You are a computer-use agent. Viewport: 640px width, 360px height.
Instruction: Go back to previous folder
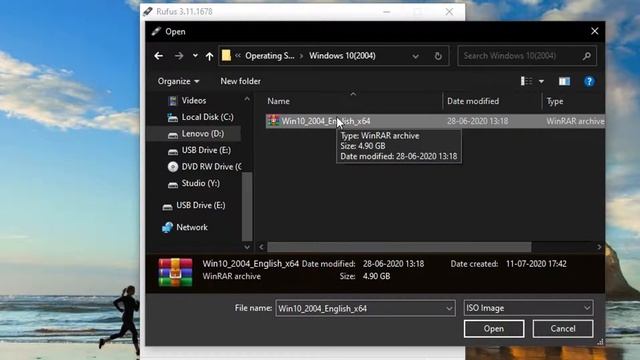(159, 56)
